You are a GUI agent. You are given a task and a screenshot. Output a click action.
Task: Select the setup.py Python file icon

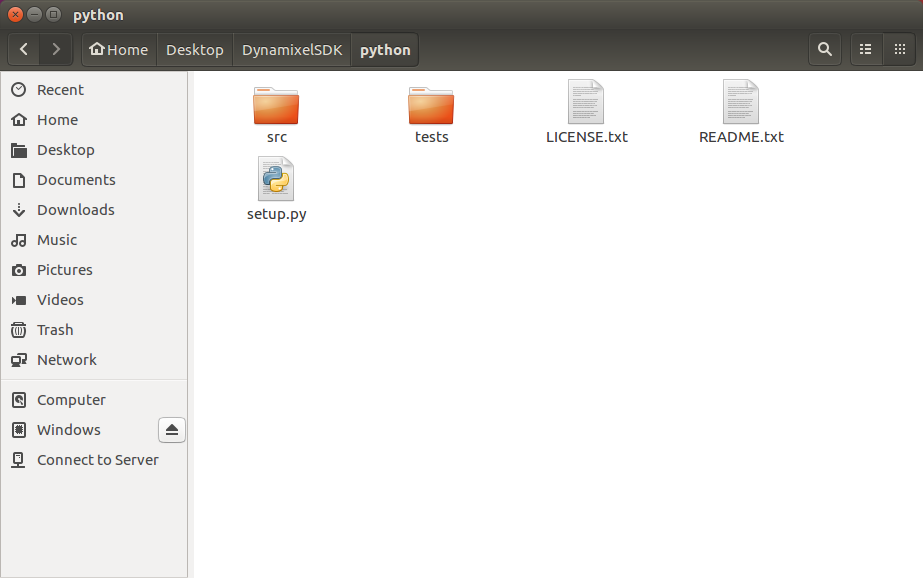276,179
